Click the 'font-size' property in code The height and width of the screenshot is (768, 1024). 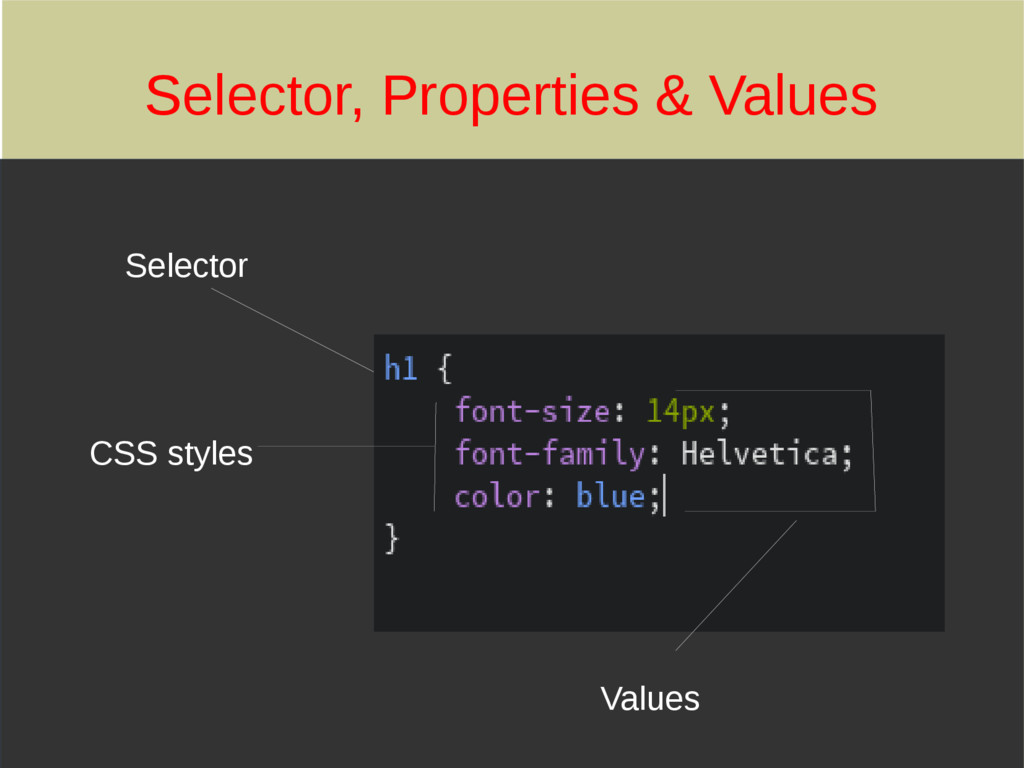532,411
